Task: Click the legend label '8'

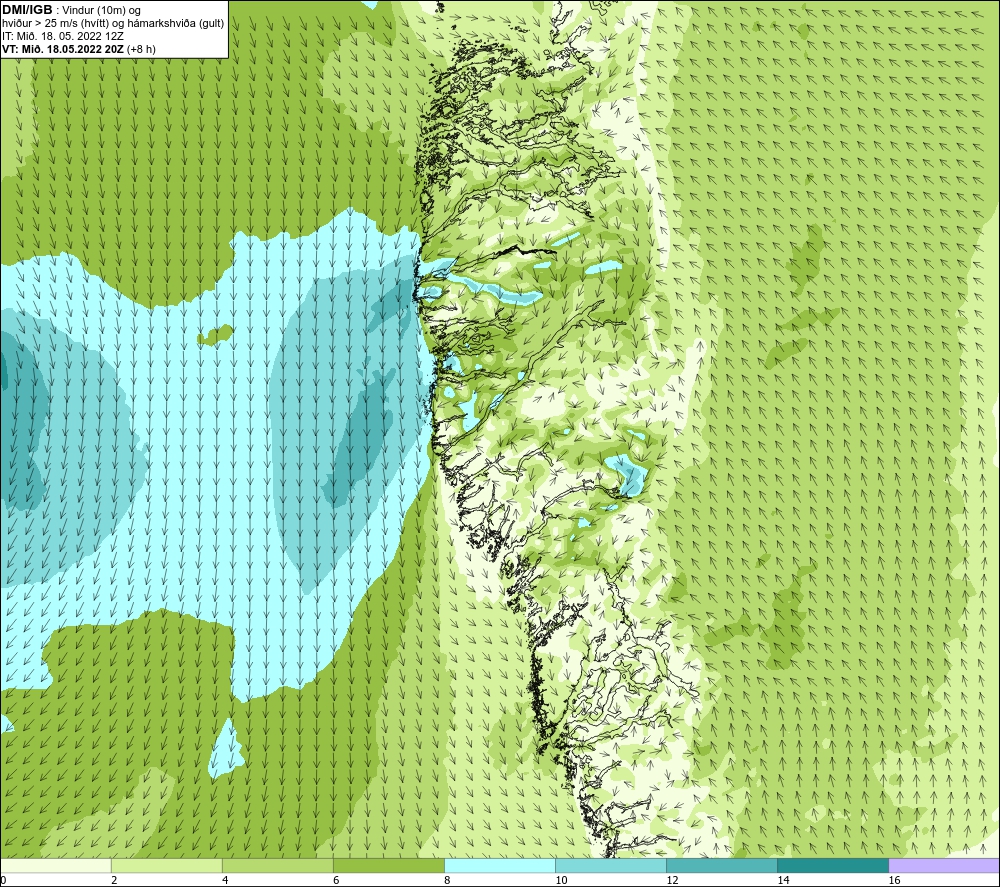Action: (x=447, y=880)
